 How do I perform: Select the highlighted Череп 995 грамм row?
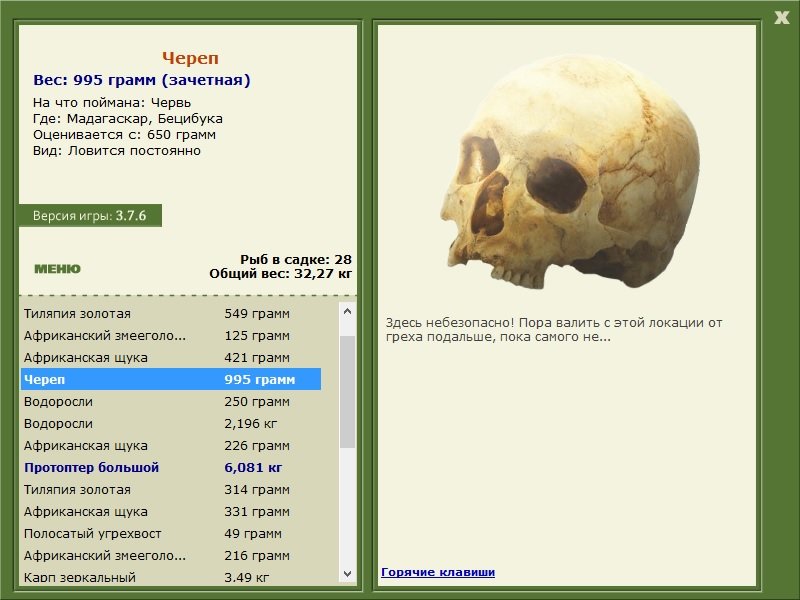pyautogui.click(x=171, y=379)
